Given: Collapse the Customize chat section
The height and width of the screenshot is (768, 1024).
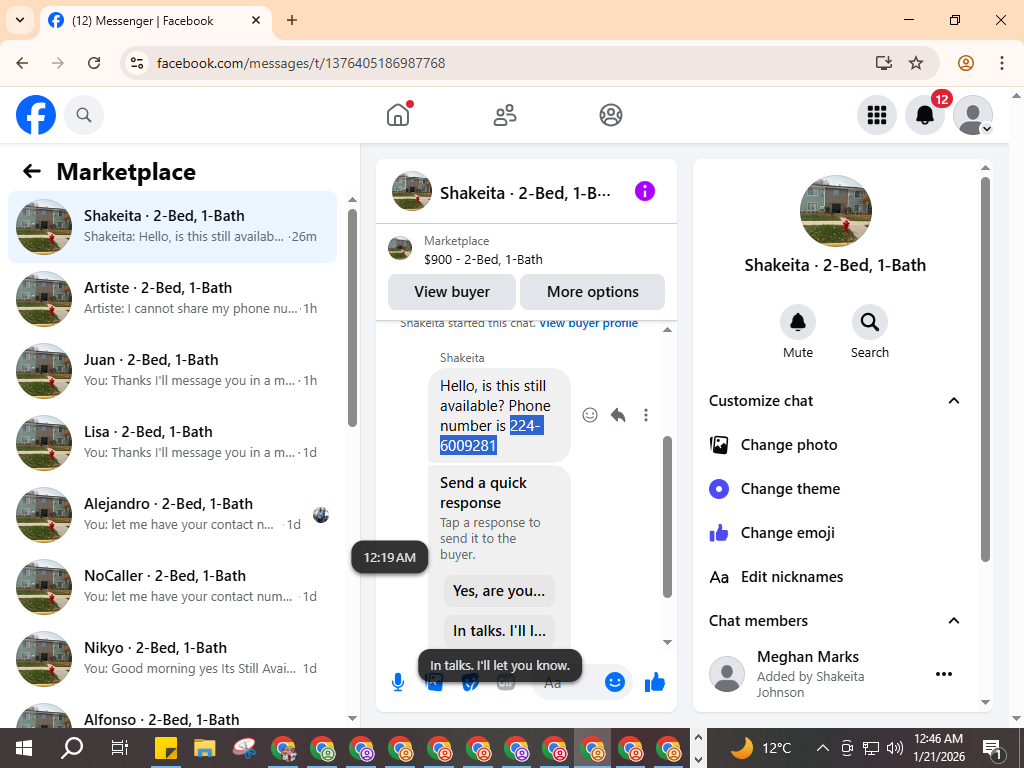Looking at the screenshot, I should pyautogui.click(x=953, y=400).
